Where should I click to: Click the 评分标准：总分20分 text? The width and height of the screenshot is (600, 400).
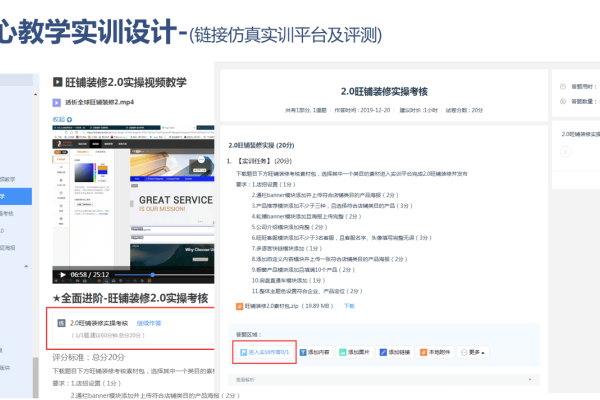point(89,357)
